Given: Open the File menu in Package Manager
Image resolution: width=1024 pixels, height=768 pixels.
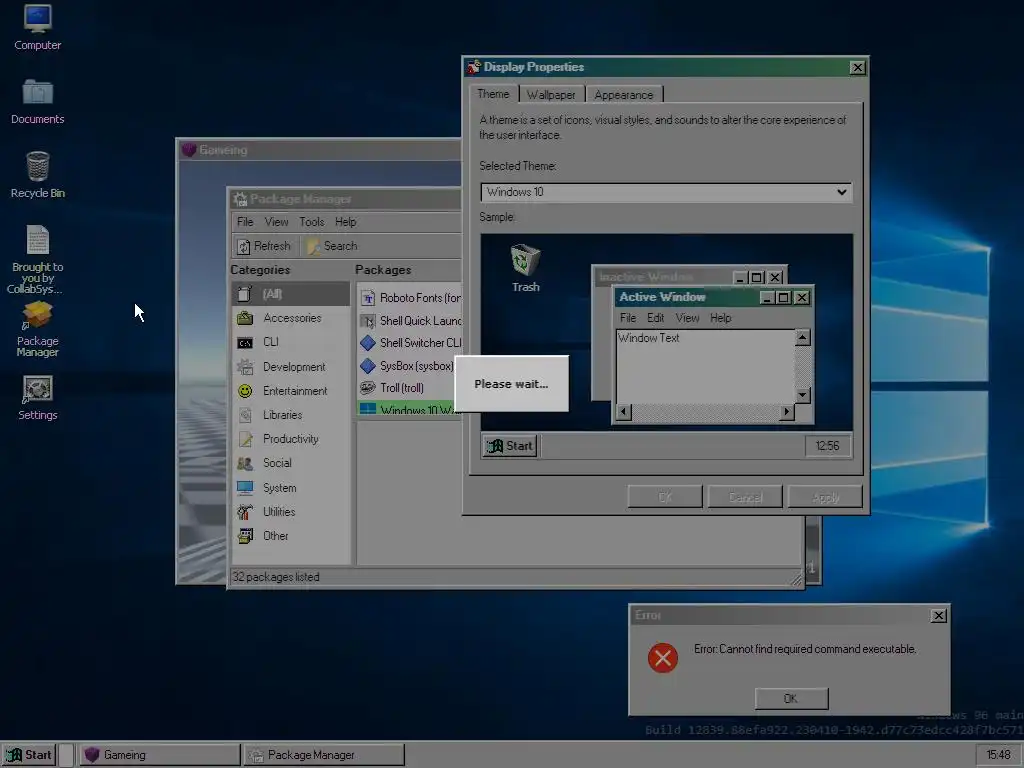Looking at the screenshot, I should 245,222.
